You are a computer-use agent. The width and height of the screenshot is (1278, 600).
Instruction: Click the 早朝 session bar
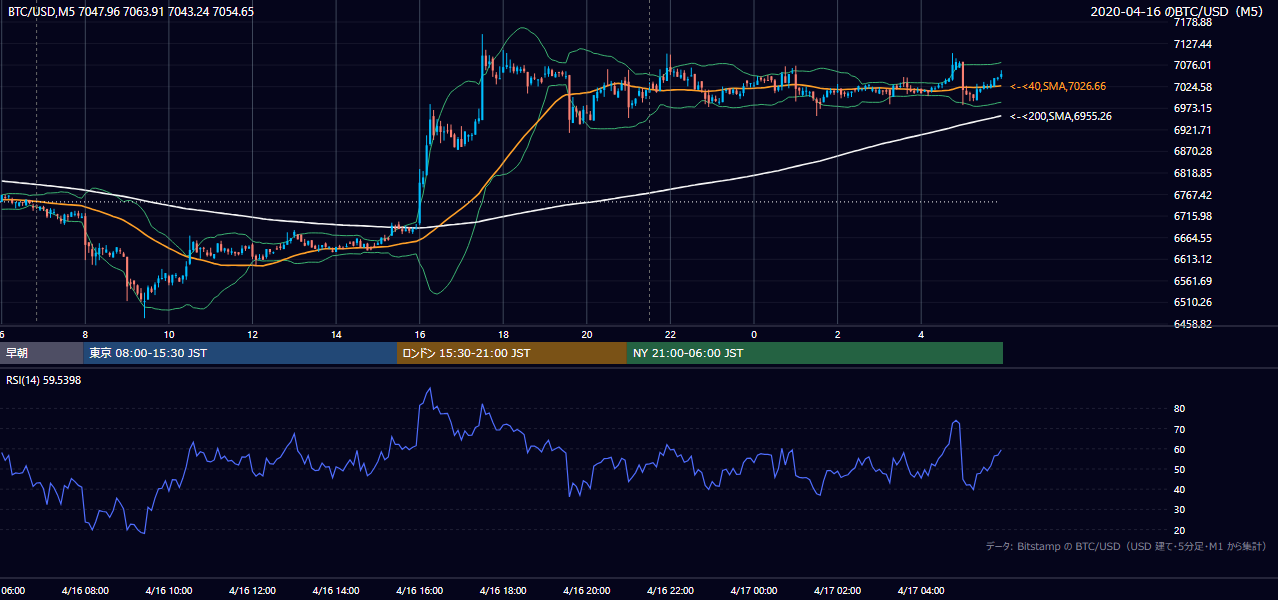point(41,353)
